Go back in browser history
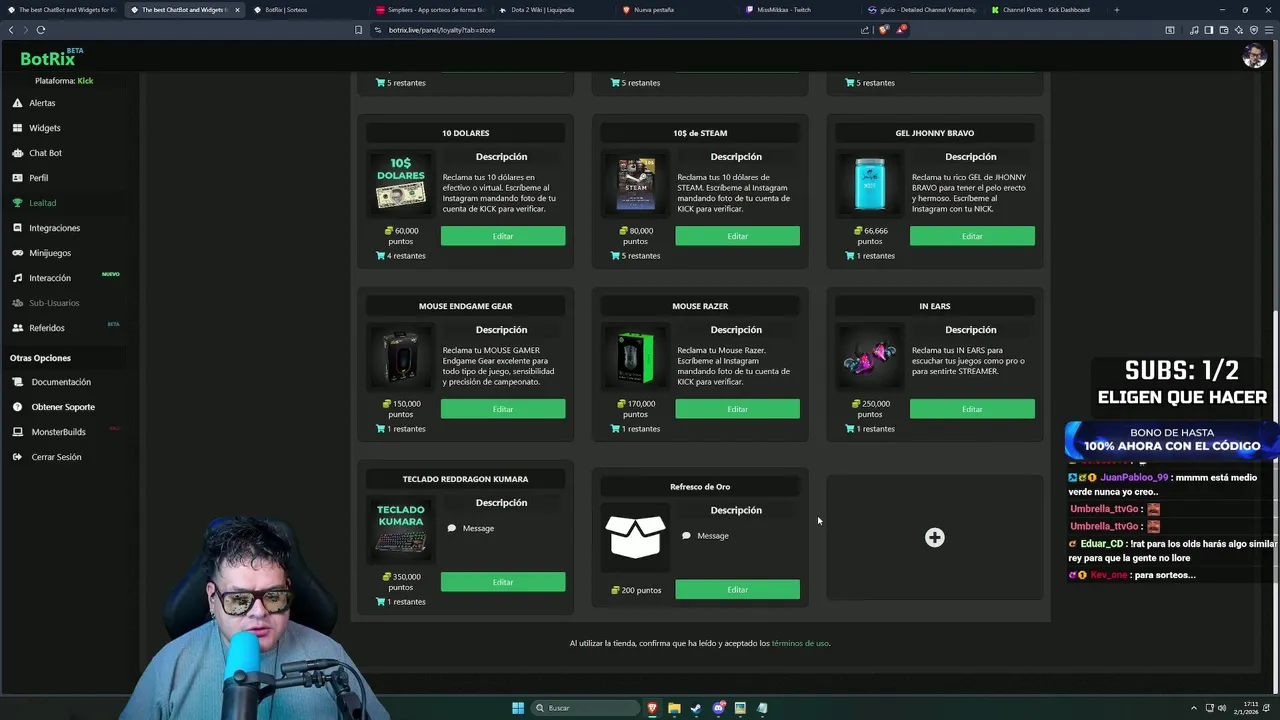 click(x=11, y=30)
